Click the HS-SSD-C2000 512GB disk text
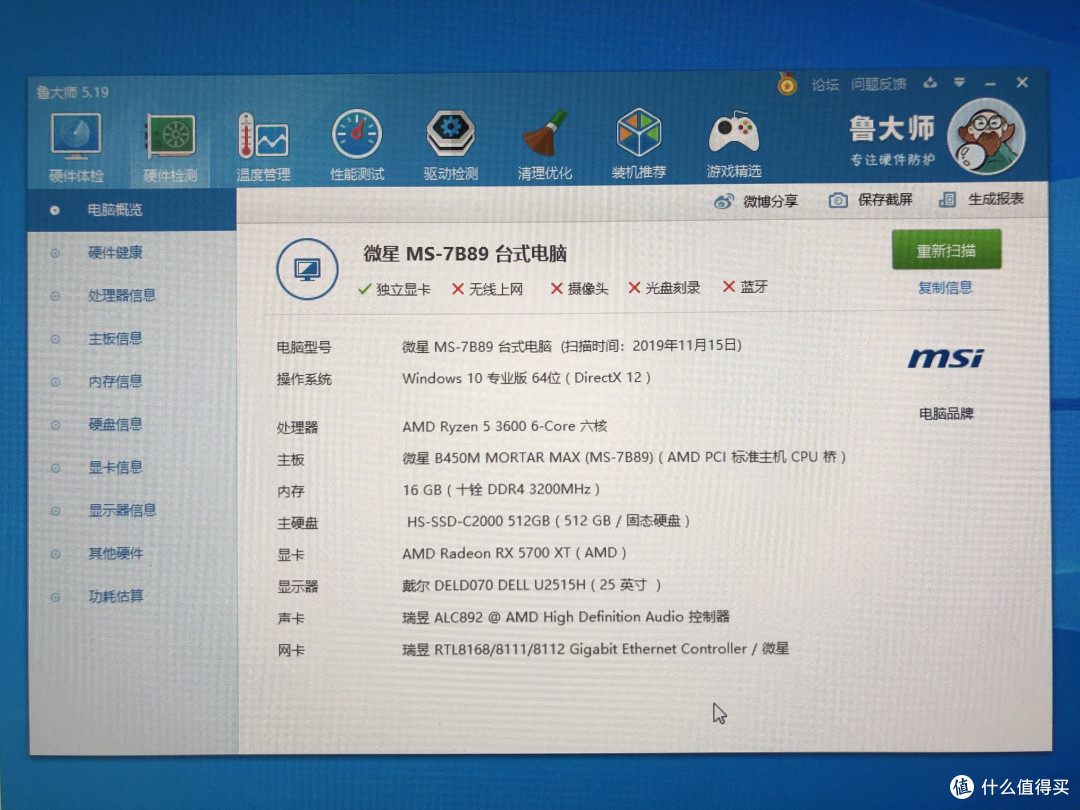The image size is (1080, 810). pos(548,521)
